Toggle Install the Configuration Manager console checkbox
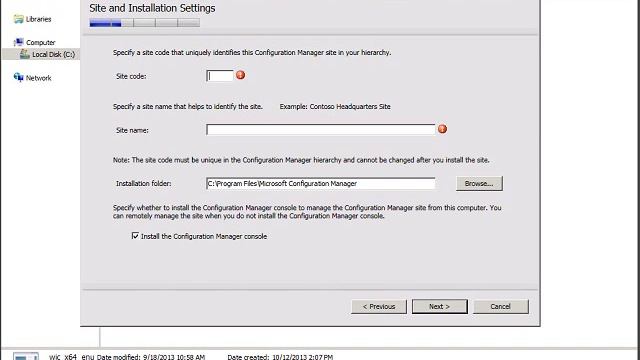The width and height of the screenshot is (640, 360). coord(135,236)
